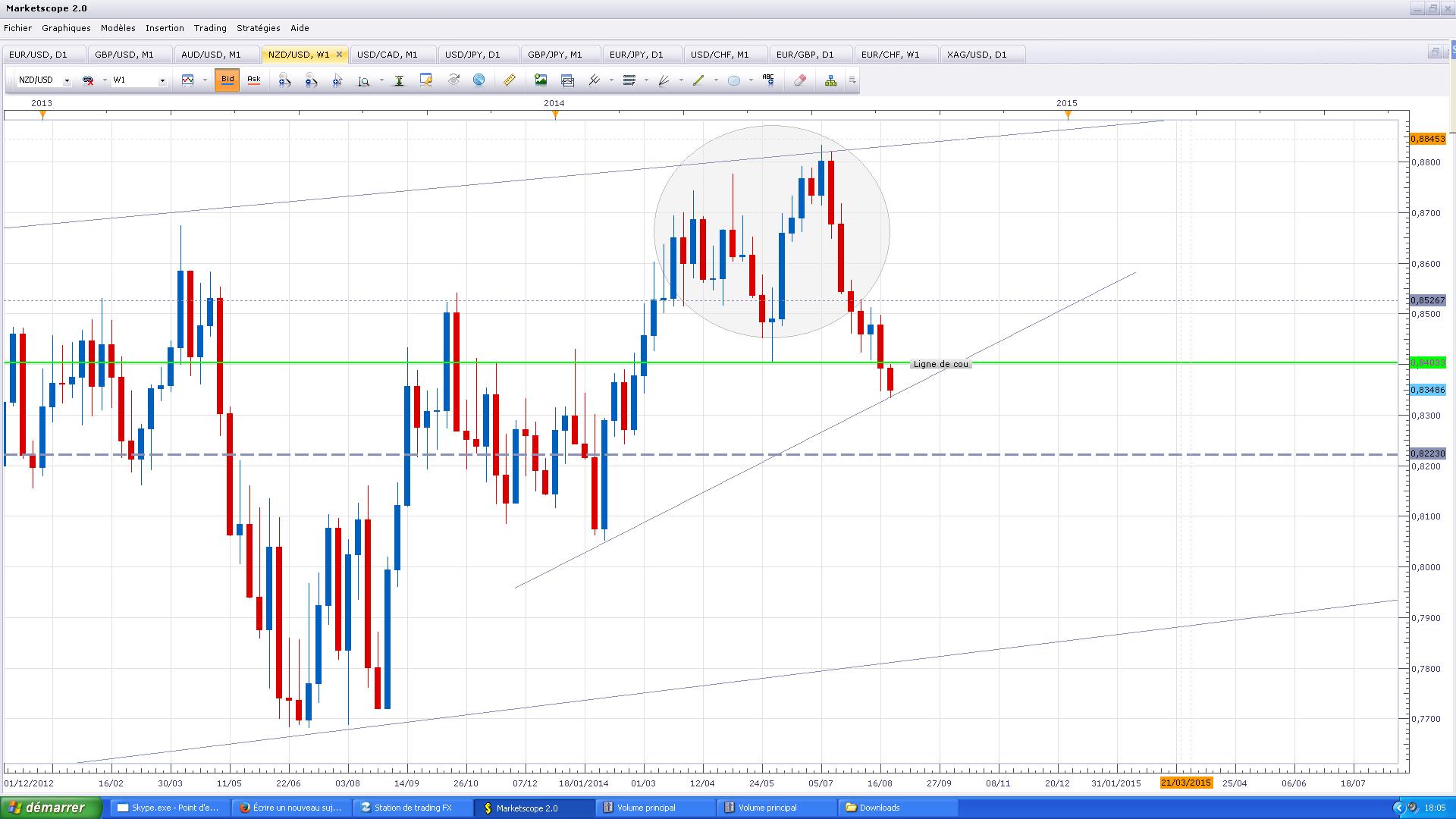Switch to the USD/JPY, D1 tab

472,55
